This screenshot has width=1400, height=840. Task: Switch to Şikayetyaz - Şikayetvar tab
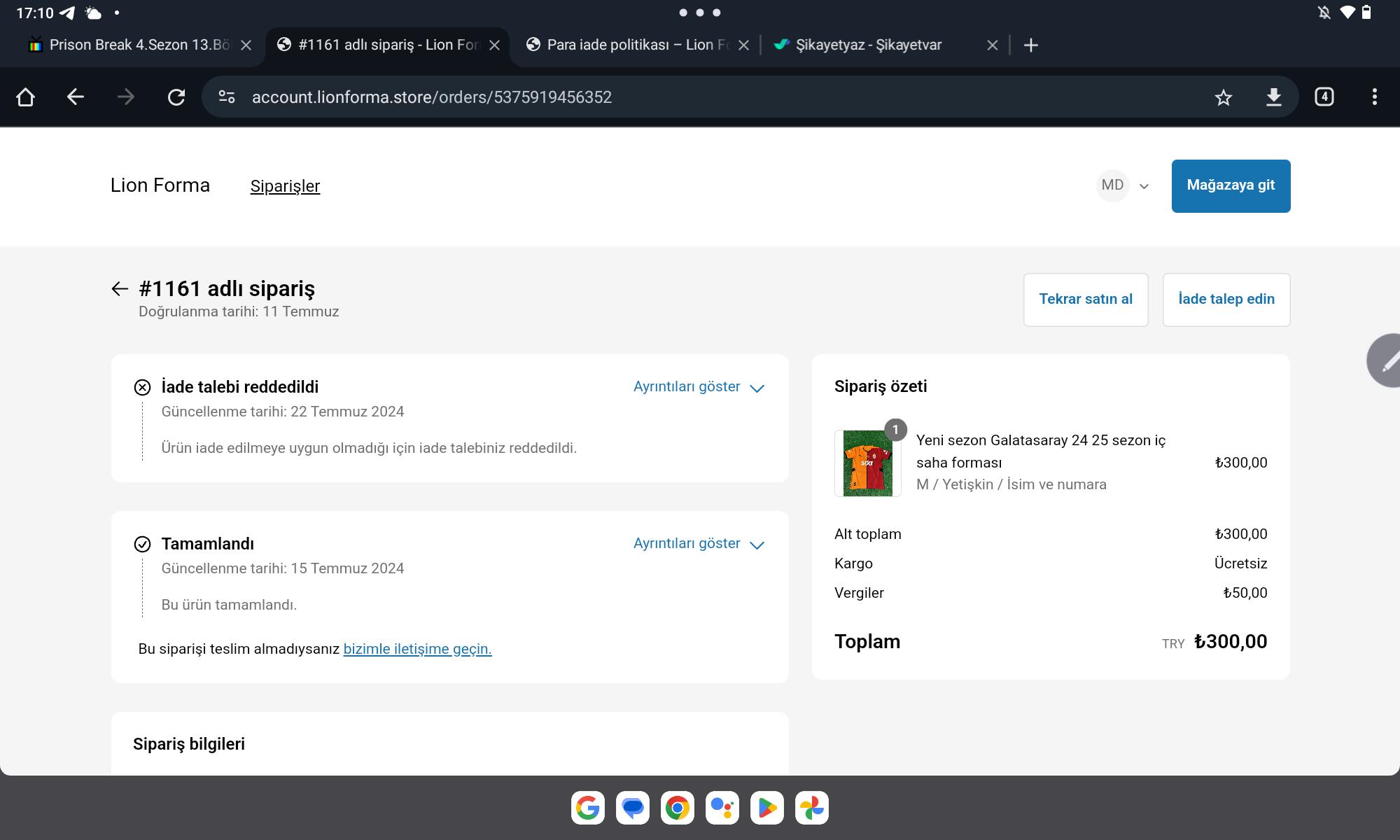[x=868, y=45]
